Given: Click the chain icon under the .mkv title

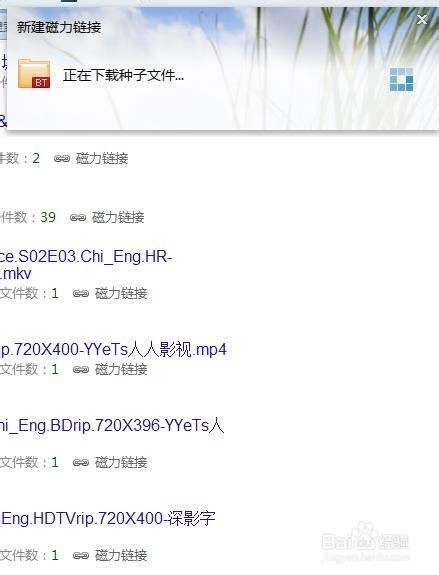Looking at the screenshot, I should click(x=81, y=293).
